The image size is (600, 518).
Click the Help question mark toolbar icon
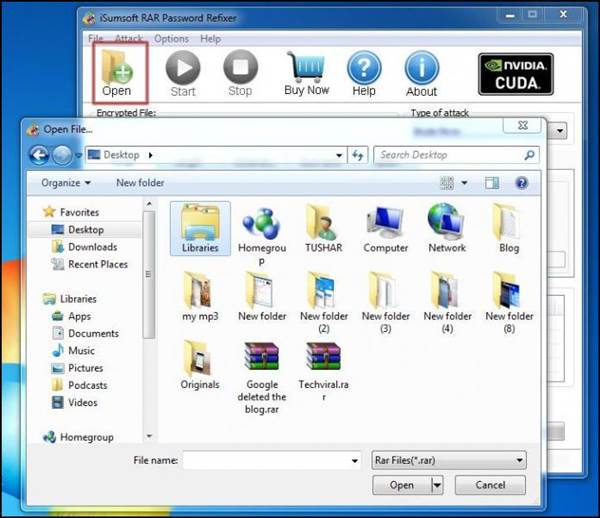[364, 68]
